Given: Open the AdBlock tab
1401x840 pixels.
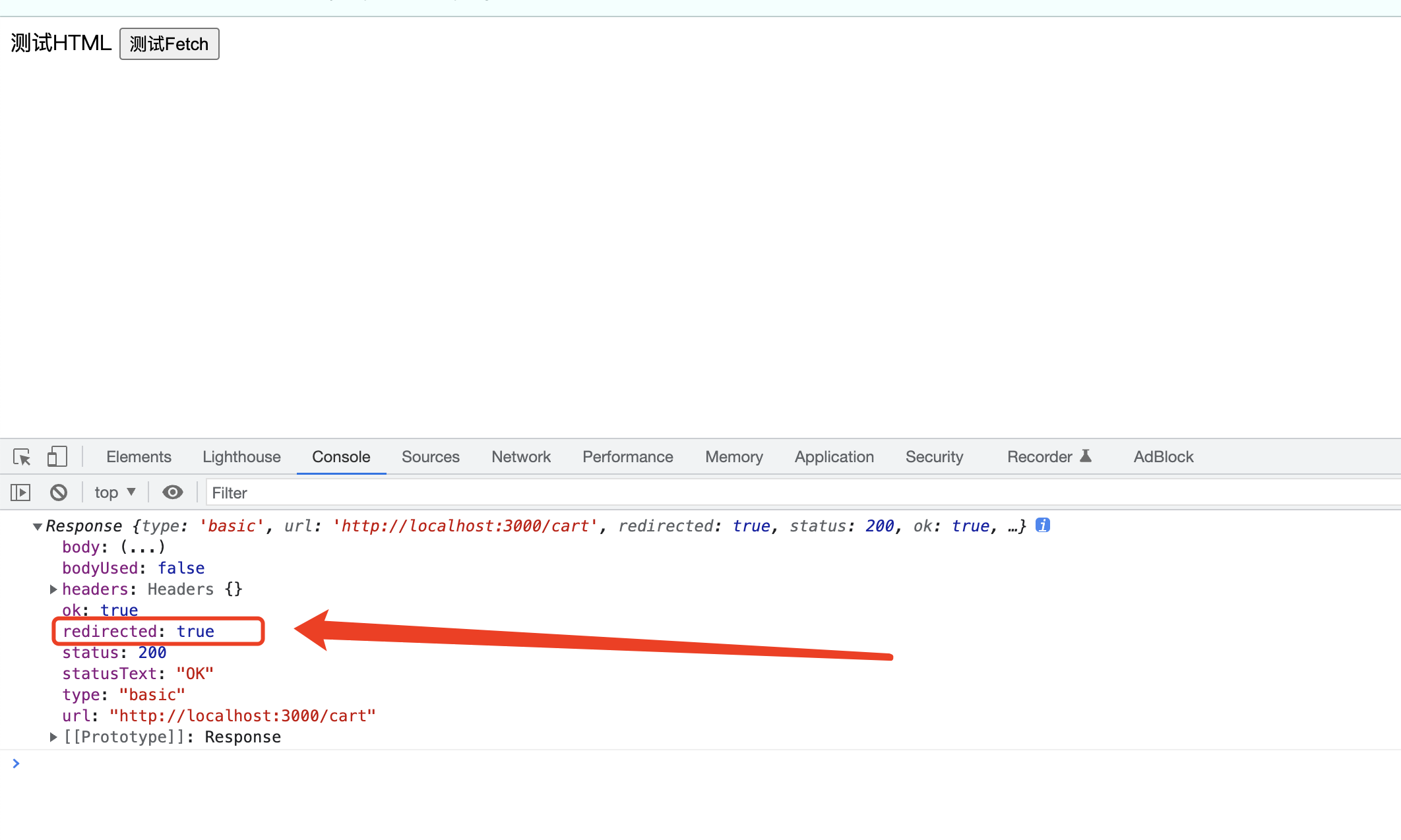Looking at the screenshot, I should [x=1163, y=457].
